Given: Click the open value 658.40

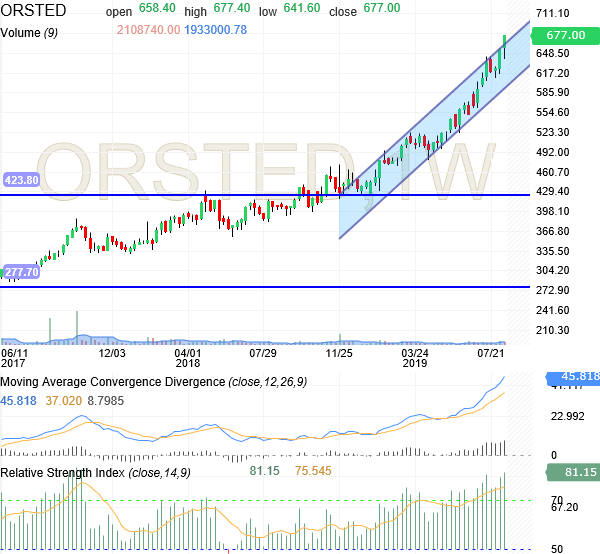Looking at the screenshot, I should (157, 8).
